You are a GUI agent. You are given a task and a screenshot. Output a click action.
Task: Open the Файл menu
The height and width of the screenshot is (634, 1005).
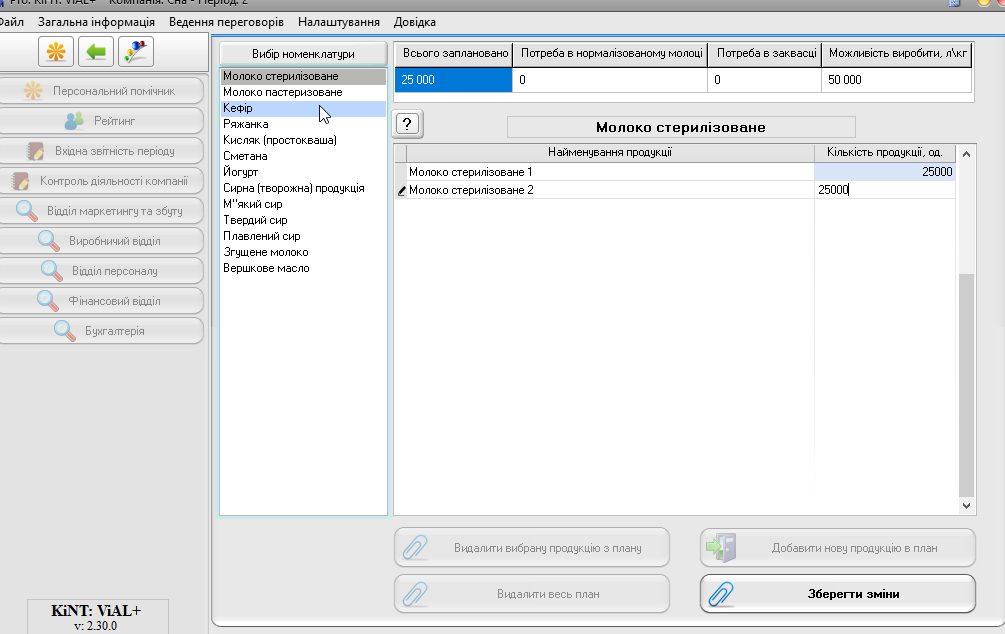pyautogui.click(x=12, y=22)
